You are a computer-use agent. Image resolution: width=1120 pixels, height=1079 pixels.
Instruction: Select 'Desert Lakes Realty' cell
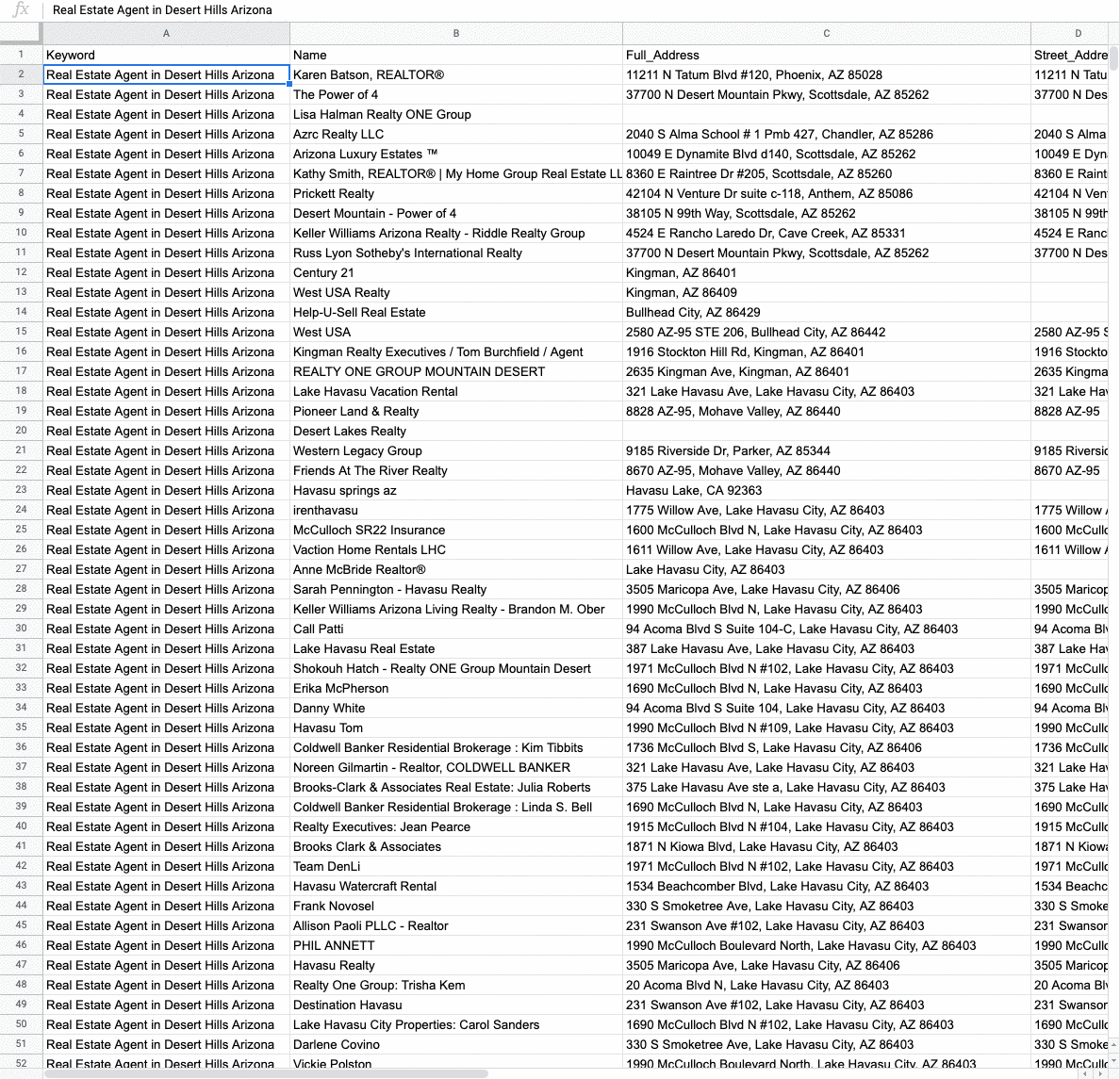pyautogui.click(x=456, y=431)
